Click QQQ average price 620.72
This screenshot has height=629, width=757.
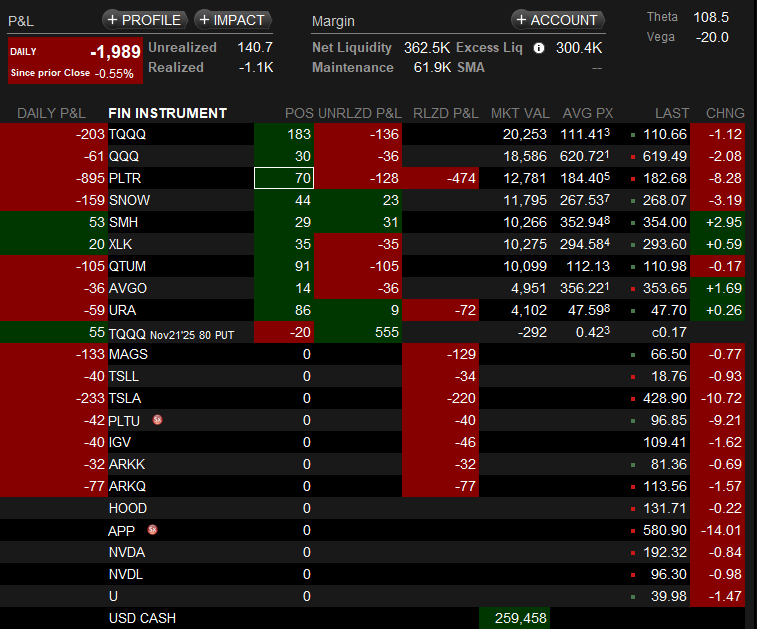(x=584, y=156)
